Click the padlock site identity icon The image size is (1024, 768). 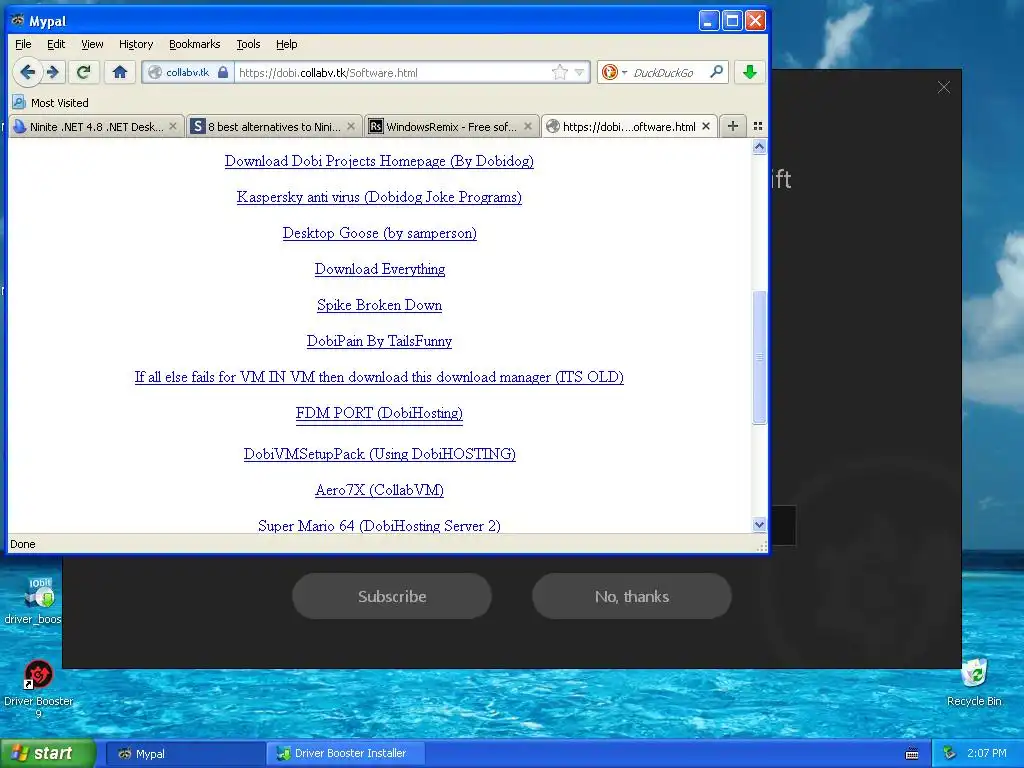(223, 72)
